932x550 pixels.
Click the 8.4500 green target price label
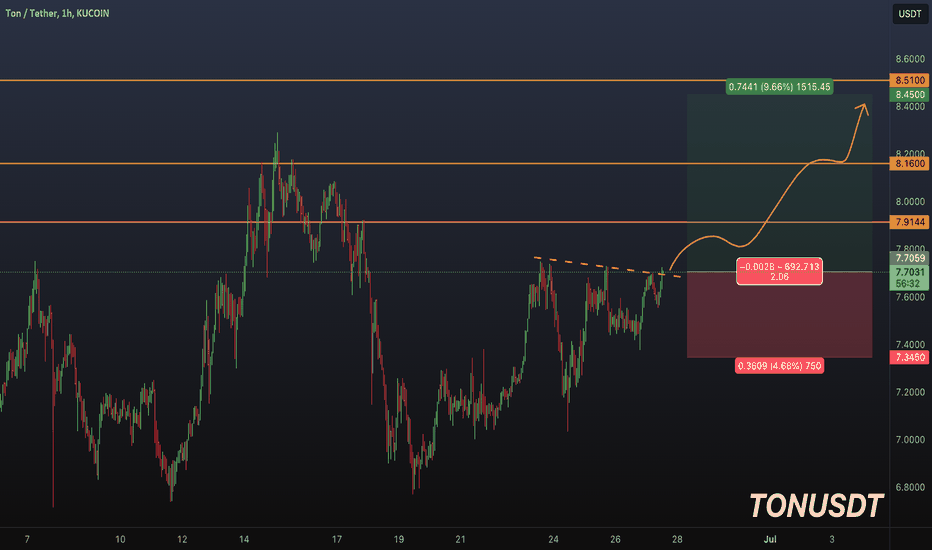[909, 95]
